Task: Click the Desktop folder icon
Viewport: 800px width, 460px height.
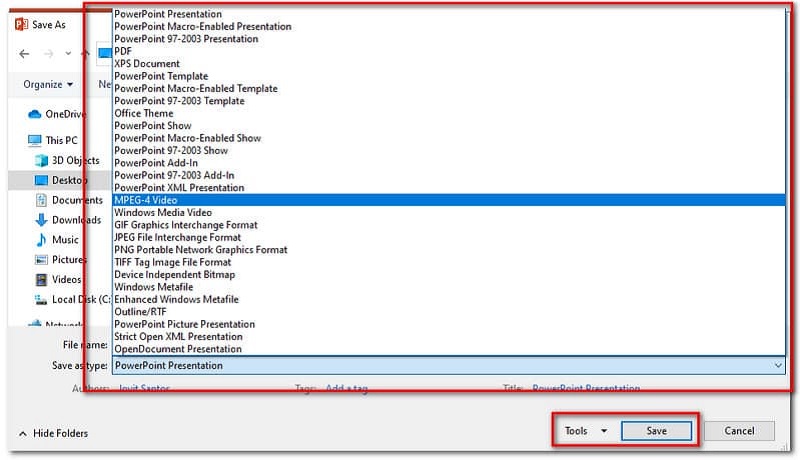Action: [x=41, y=180]
